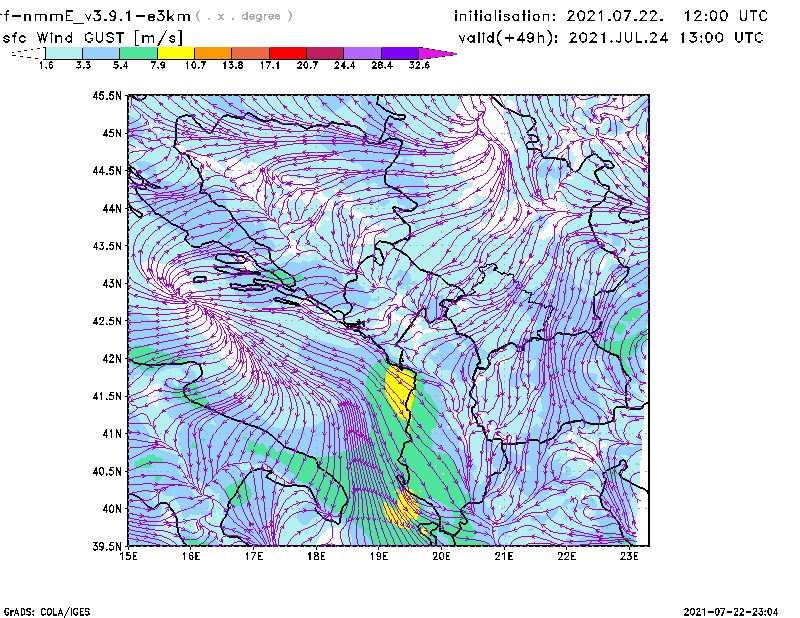Click the "15E" longitude label

click(x=128, y=556)
